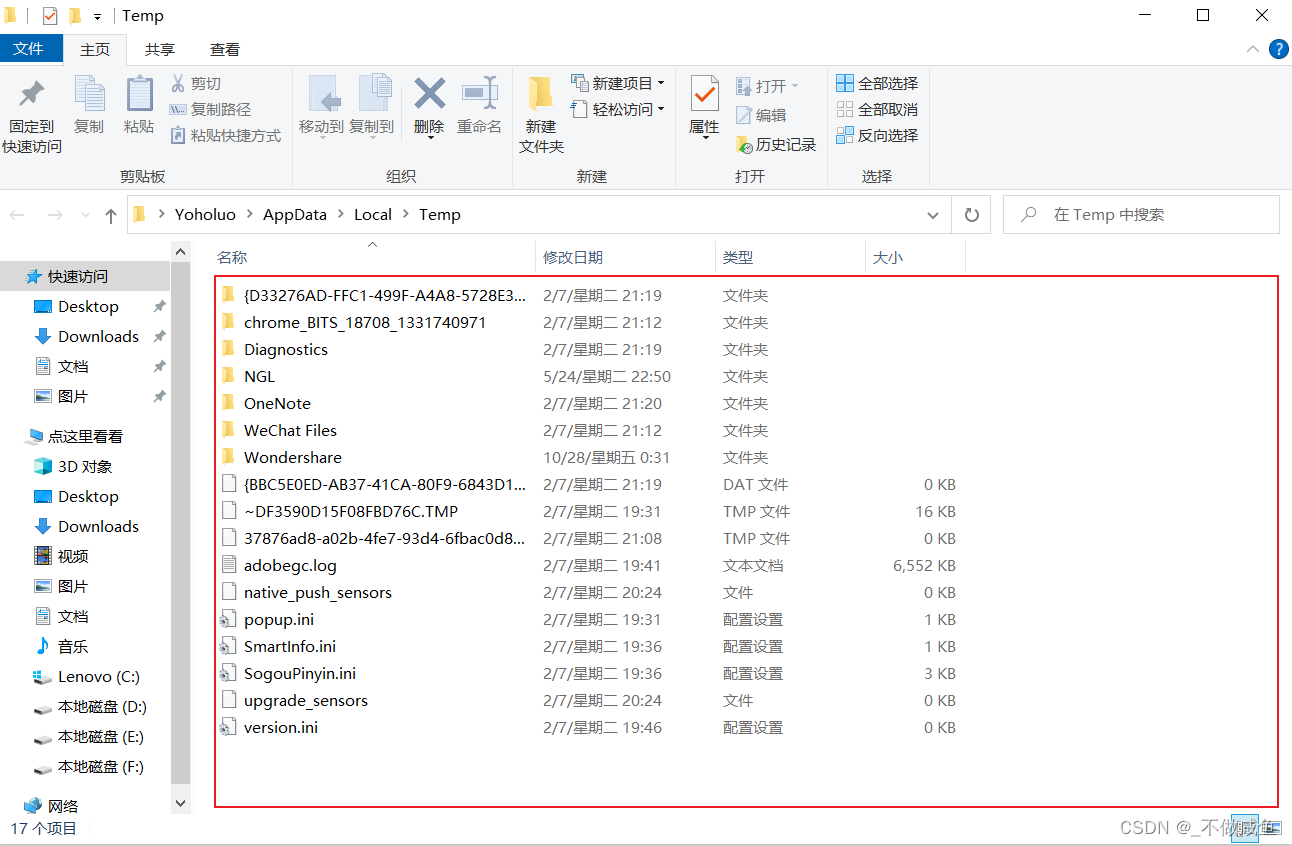Click the Yoholuo breadcrumb segment
This screenshot has width=1292, height=846.
[205, 214]
